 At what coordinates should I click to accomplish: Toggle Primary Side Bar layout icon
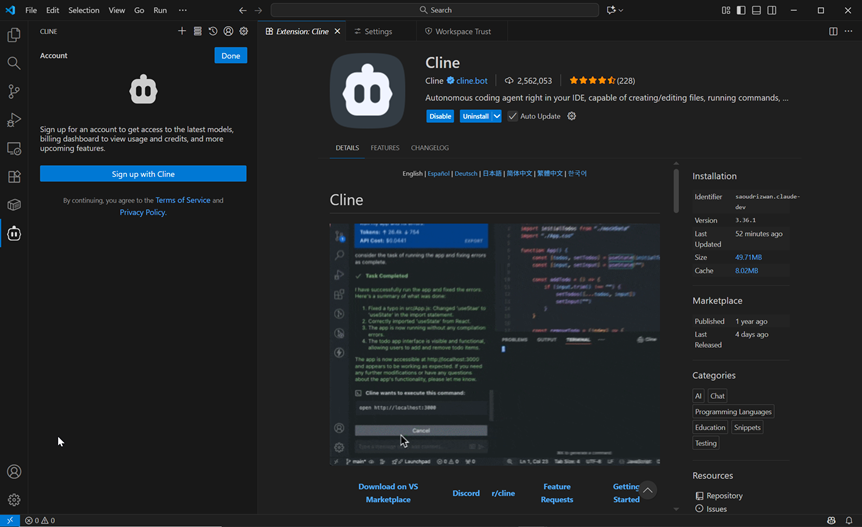coord(741,10)
